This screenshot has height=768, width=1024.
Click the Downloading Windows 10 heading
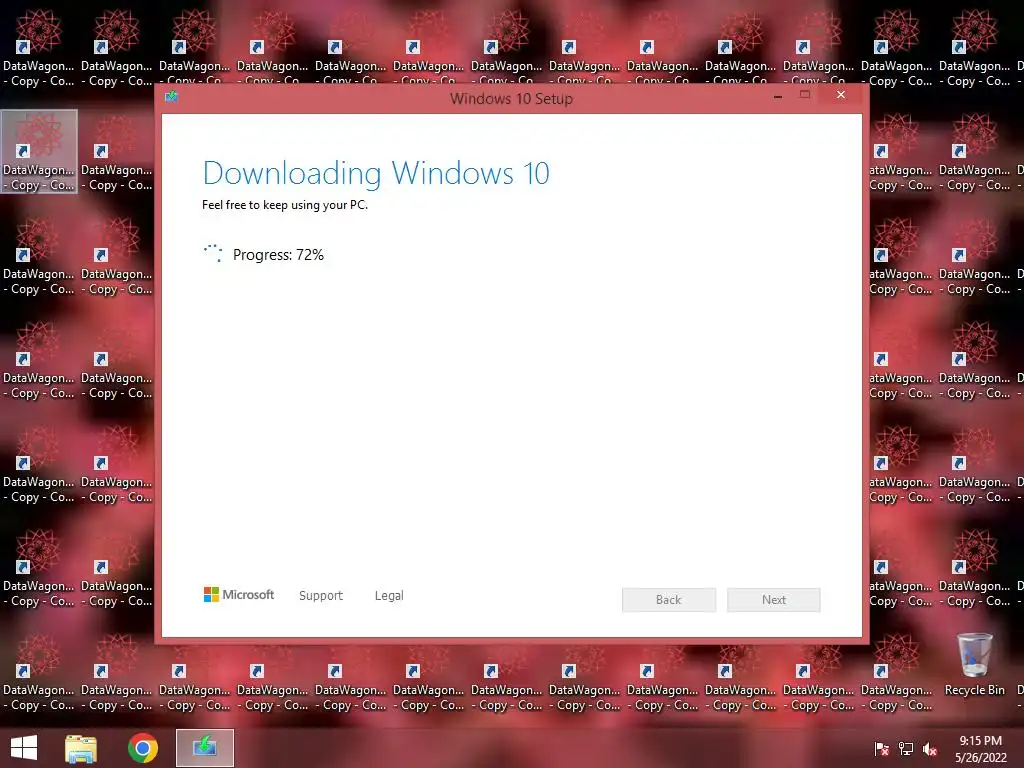pos(376,173)
